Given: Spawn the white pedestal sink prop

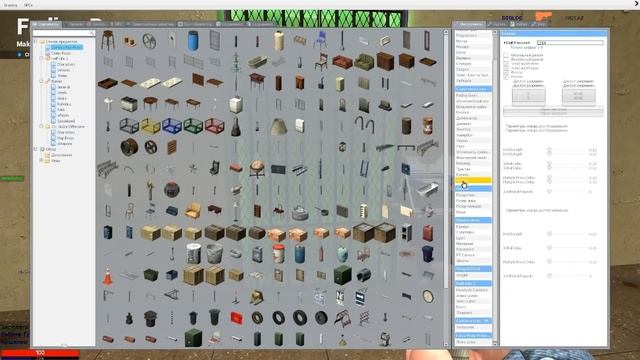Looking at the screenshot, I should click(108, 104).
